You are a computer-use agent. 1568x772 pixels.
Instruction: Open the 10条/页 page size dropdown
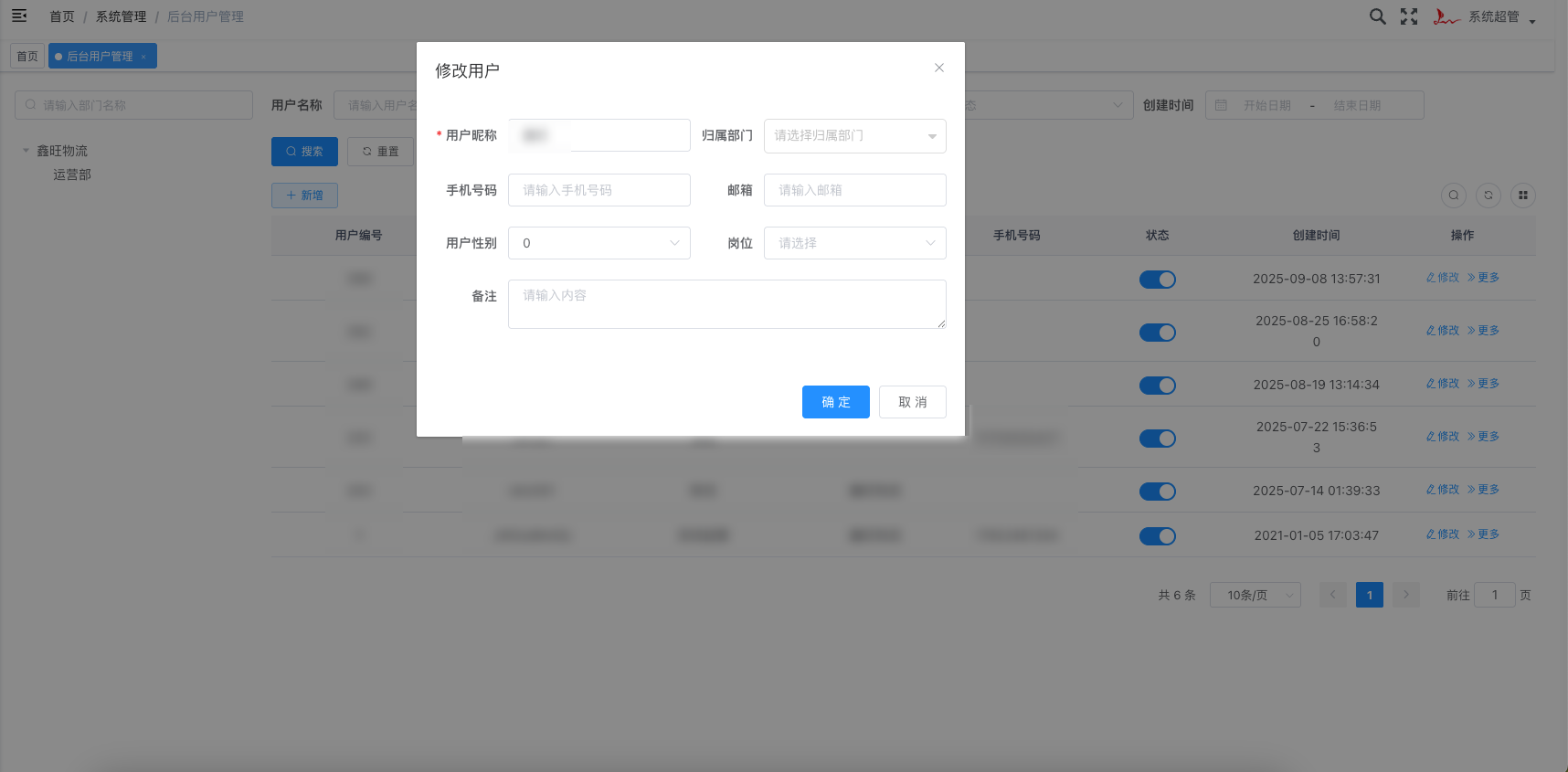point(1255,595)
